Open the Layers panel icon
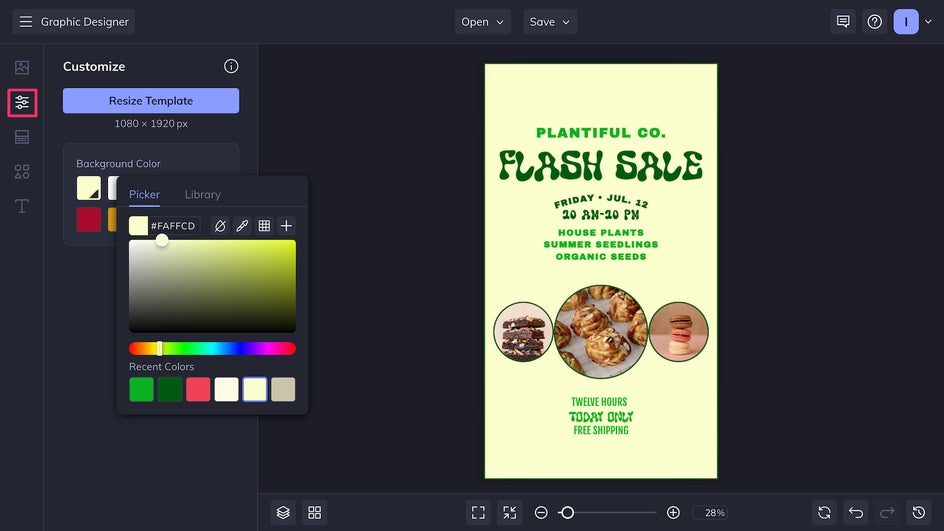The image size is (944, 531). click(283, 512)
